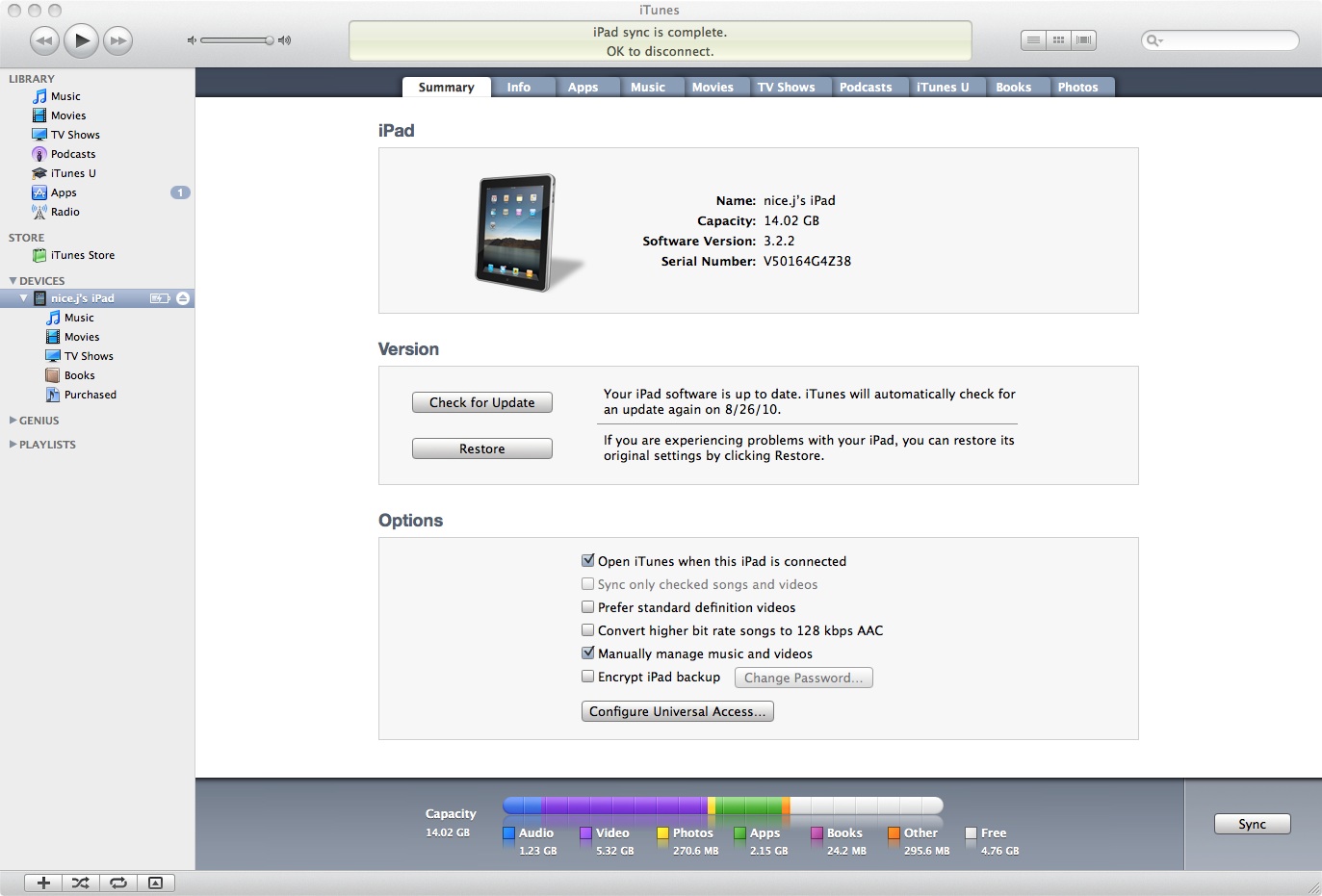Switch to the Info tab
Image resolution: width=1322 pixels, height=896 pixels.
(x=519, y=88)
